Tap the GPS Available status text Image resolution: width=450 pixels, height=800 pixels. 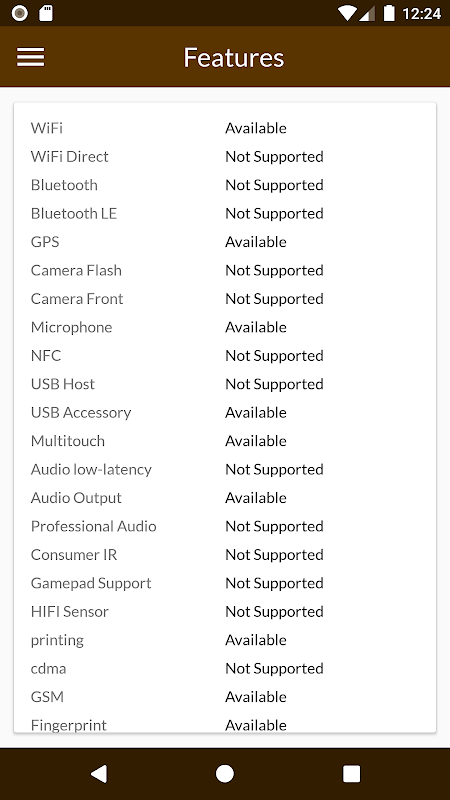256,242
